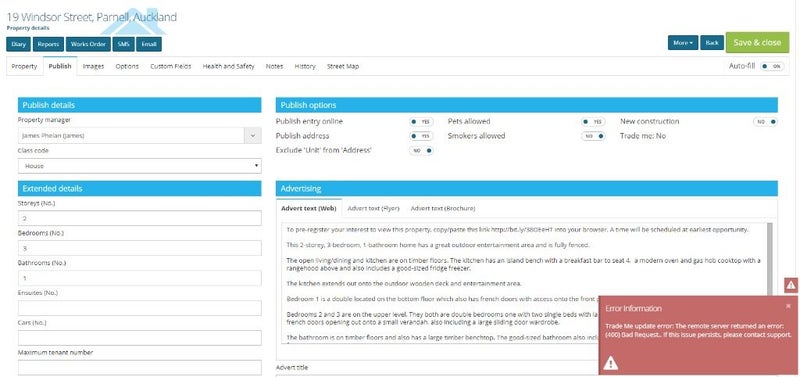Select Advert text (Web) tab
The width and height of the screenshot is (800, 377).
coord(309,209)
